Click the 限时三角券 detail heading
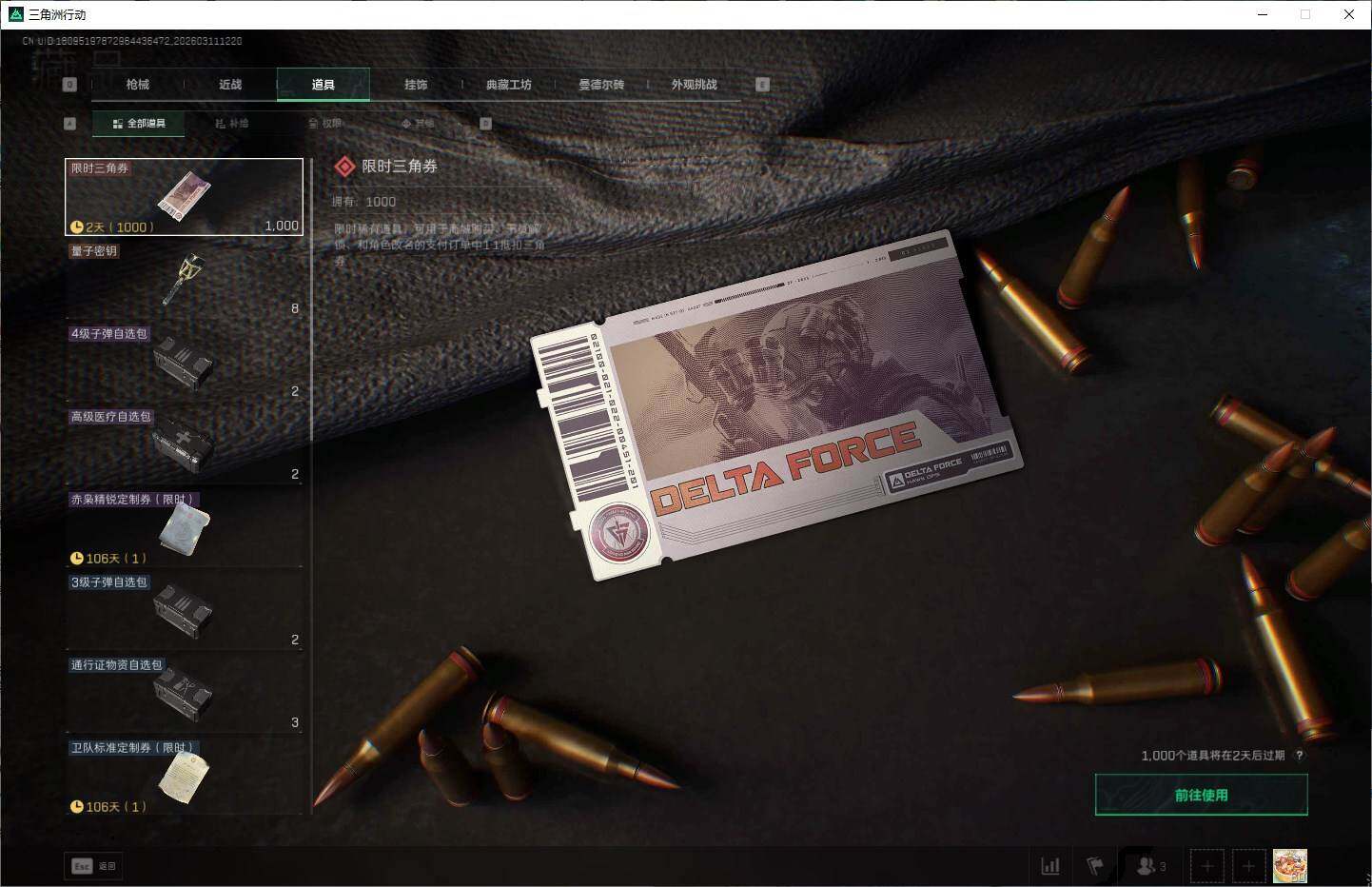Screen dimensions: 1372x887 coord(400,167)
